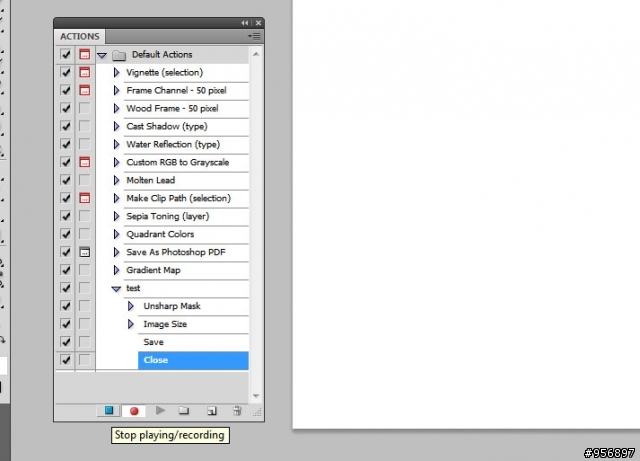
Task: Toggle dialog icon for Vignette (selection)
Action: 84,72
